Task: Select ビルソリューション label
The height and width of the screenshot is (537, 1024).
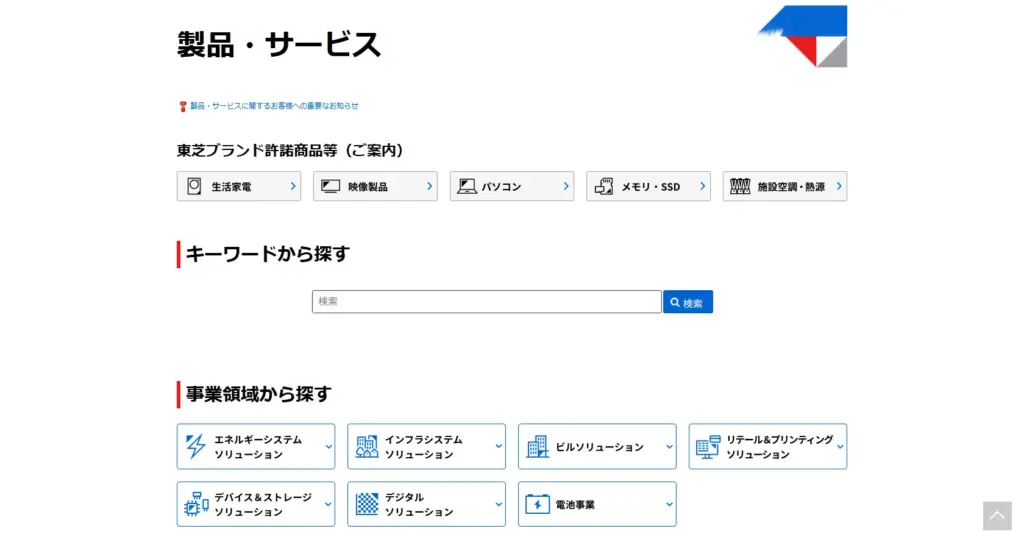Action: click(x=600, y=447)
